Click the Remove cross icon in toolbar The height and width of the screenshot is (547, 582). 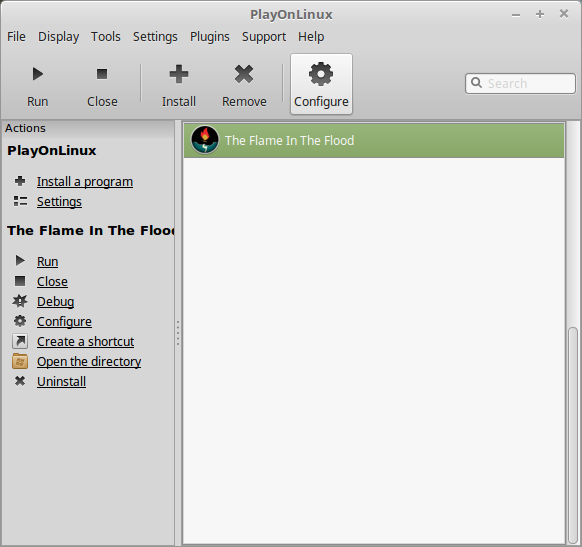[x=244, y=74]
